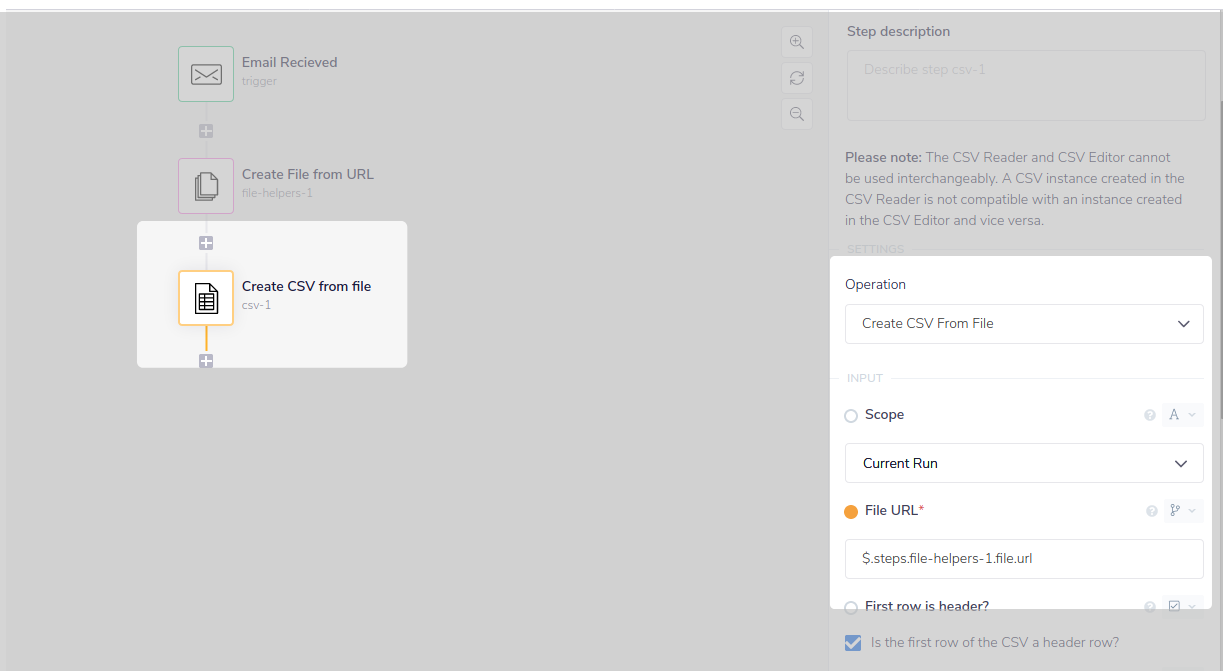This screenshot has height=671, width=1223.
Task: Click the zoom out icon on the canvas
Action: [797, 114]
